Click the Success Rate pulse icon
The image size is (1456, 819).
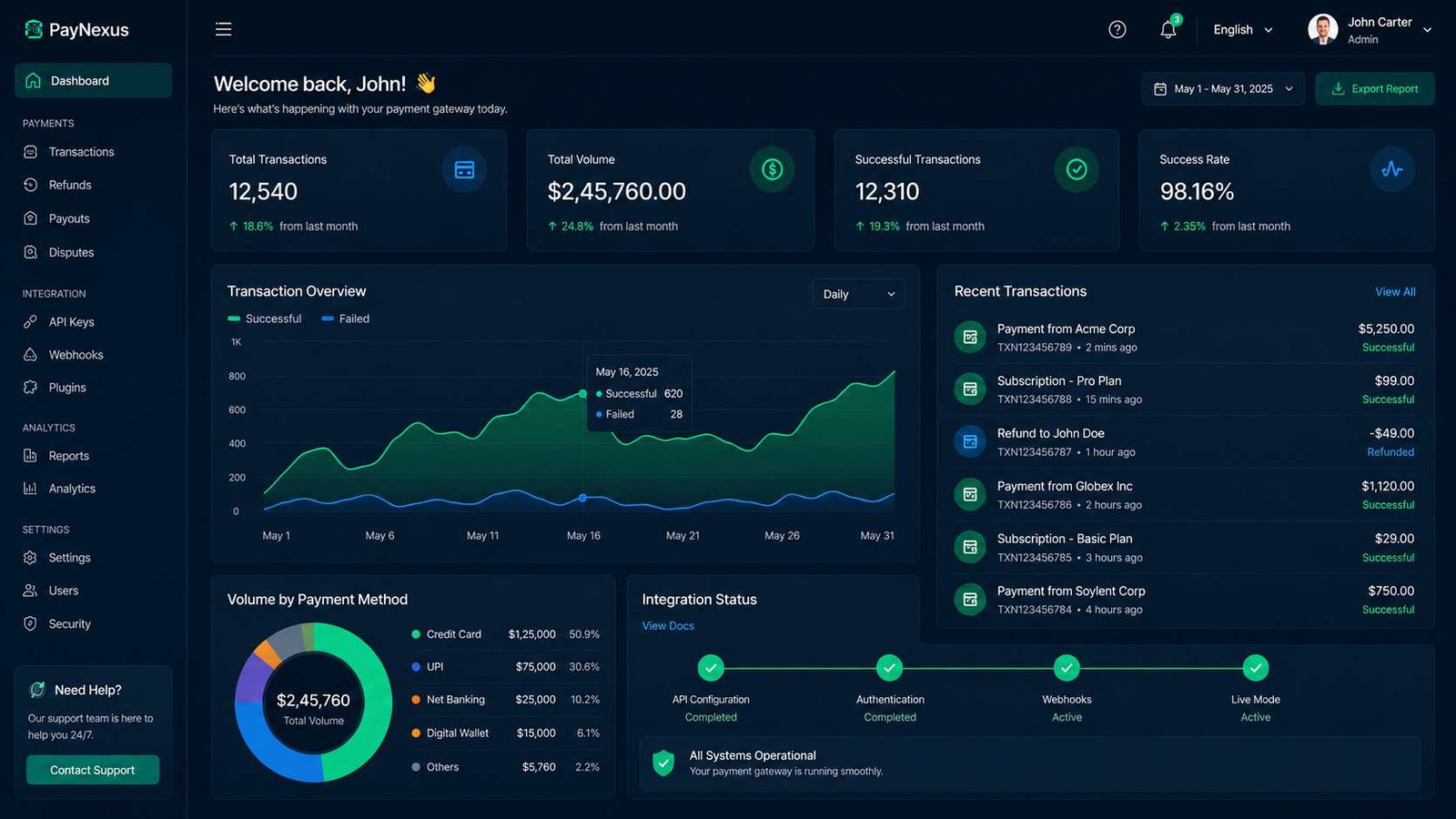coord(1391,169)
